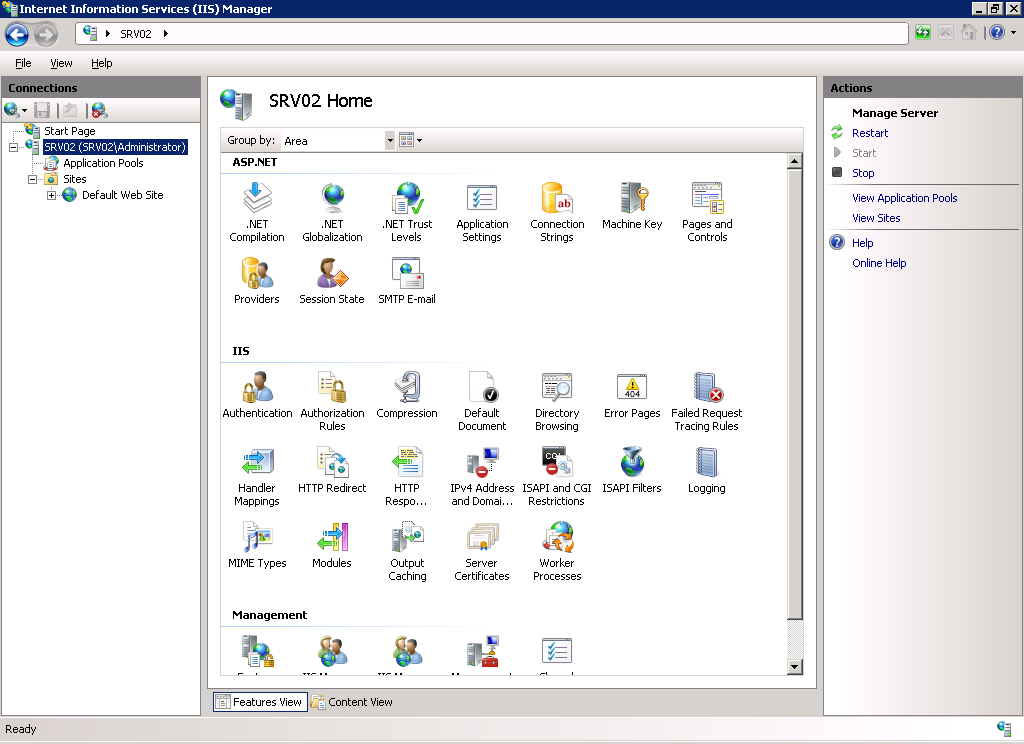Open the .NET Globalization feature
1024x744 pixels.
pos(332,212)
